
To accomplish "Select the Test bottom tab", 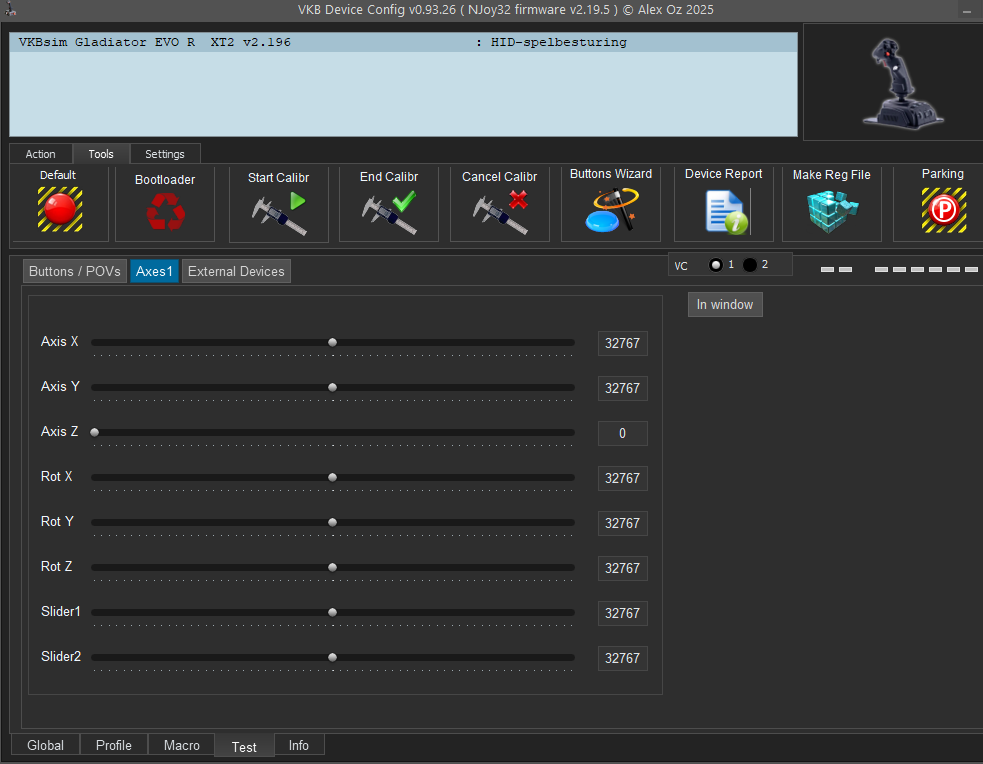I will pyautogui.click(x=244, y=746).
